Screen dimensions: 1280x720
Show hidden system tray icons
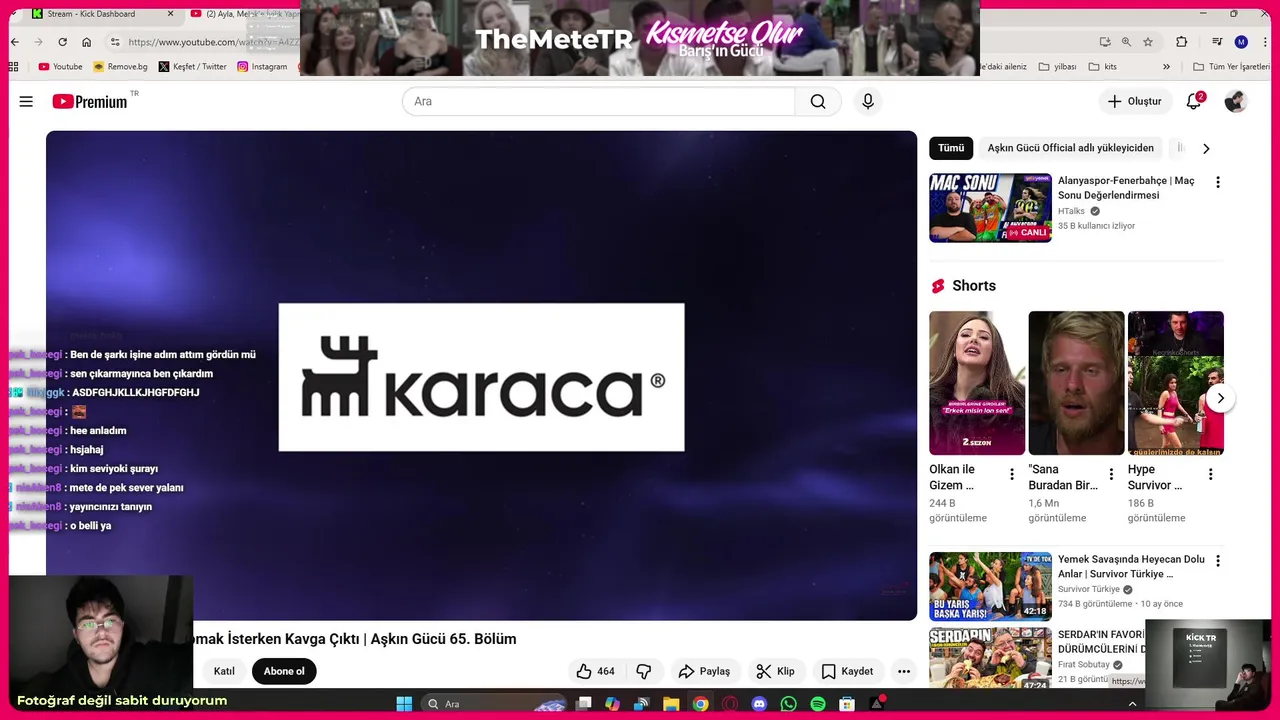coord(1132,704)
